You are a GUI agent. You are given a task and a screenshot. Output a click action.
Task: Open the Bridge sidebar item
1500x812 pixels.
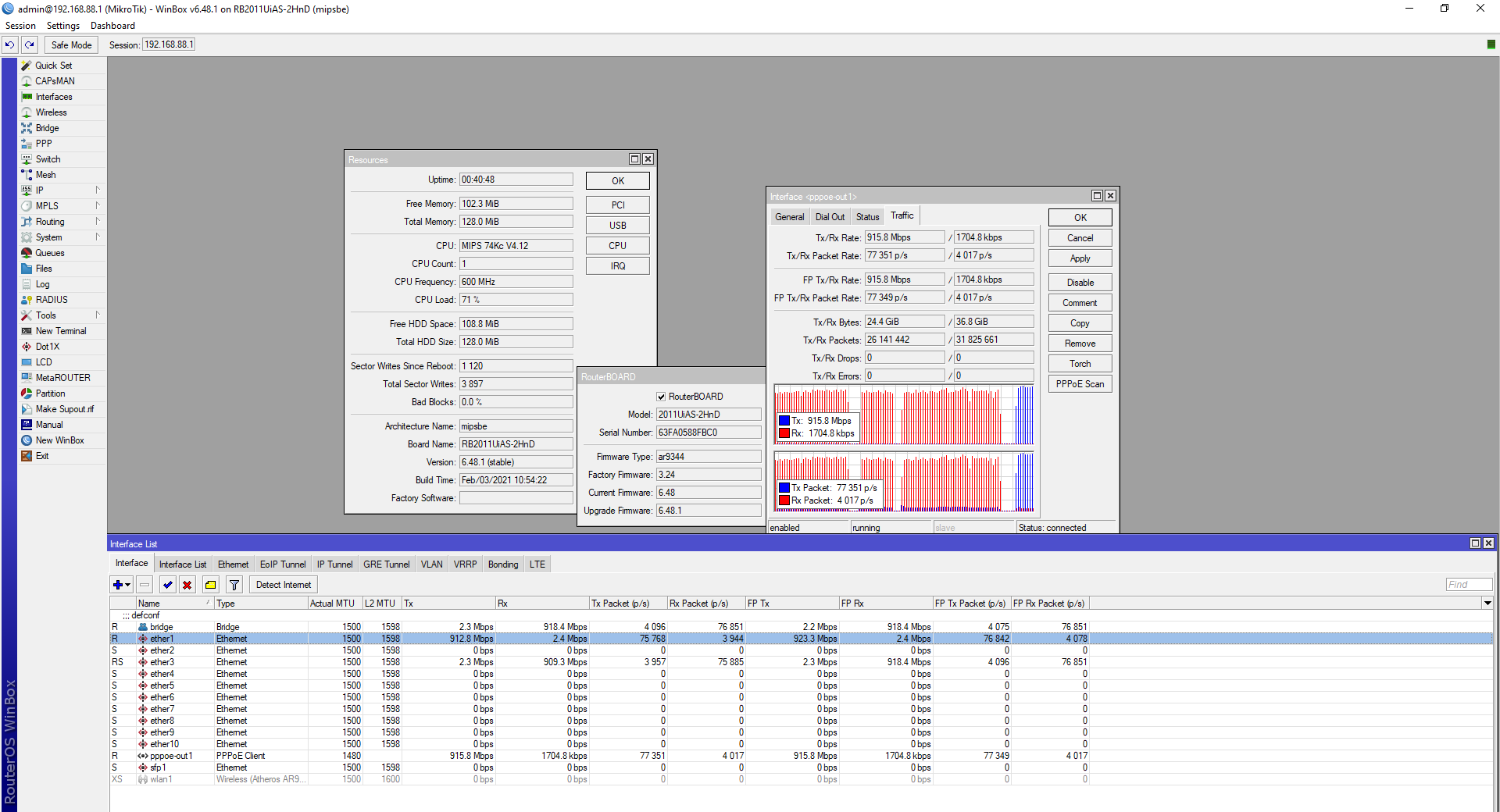point(47,128)
